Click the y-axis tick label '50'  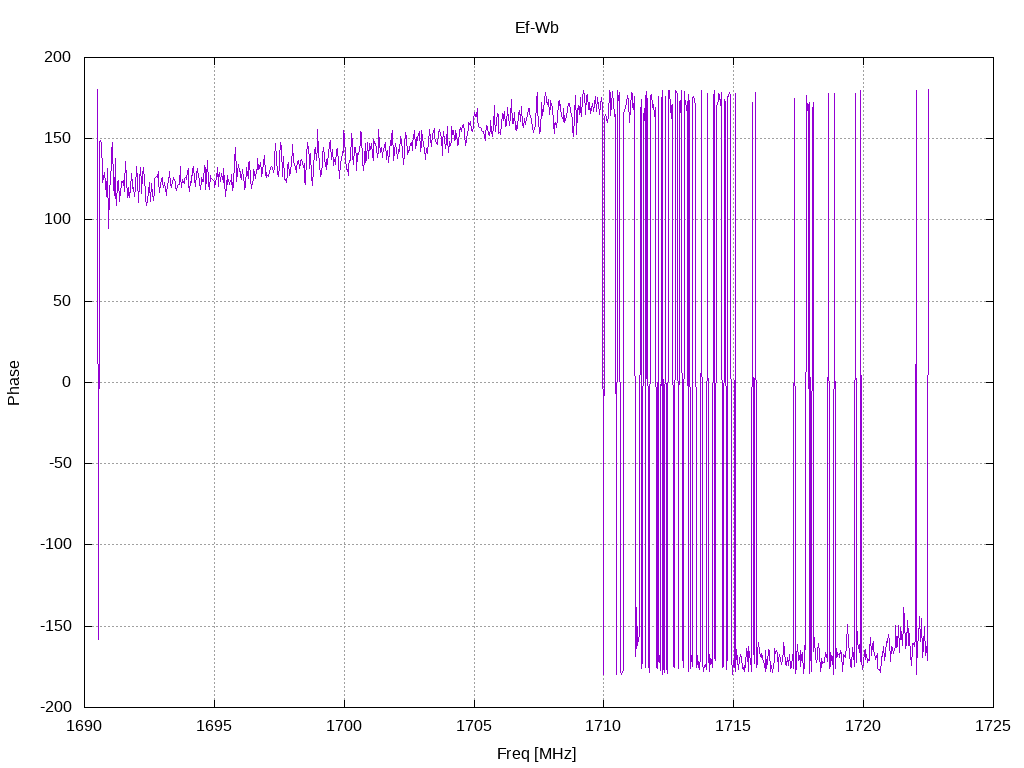pyautogui.click(x=62, y=301)
